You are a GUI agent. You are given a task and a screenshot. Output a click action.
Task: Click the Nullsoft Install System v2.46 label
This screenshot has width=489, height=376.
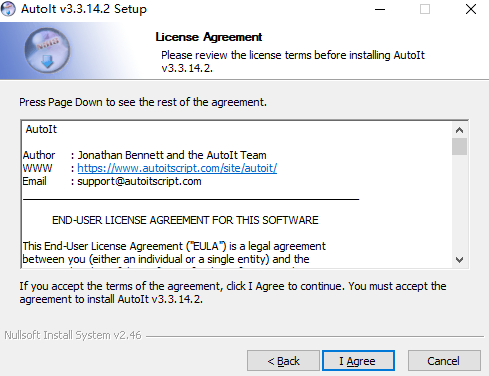(x=73, y=335)
